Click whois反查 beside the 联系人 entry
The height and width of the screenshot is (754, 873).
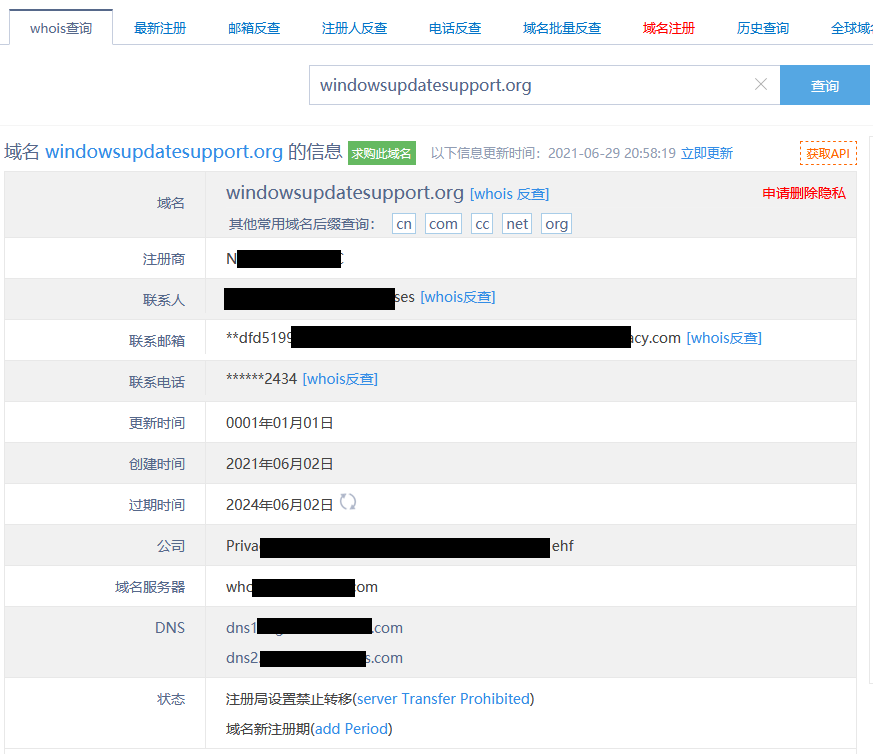[x=458, y=297]
